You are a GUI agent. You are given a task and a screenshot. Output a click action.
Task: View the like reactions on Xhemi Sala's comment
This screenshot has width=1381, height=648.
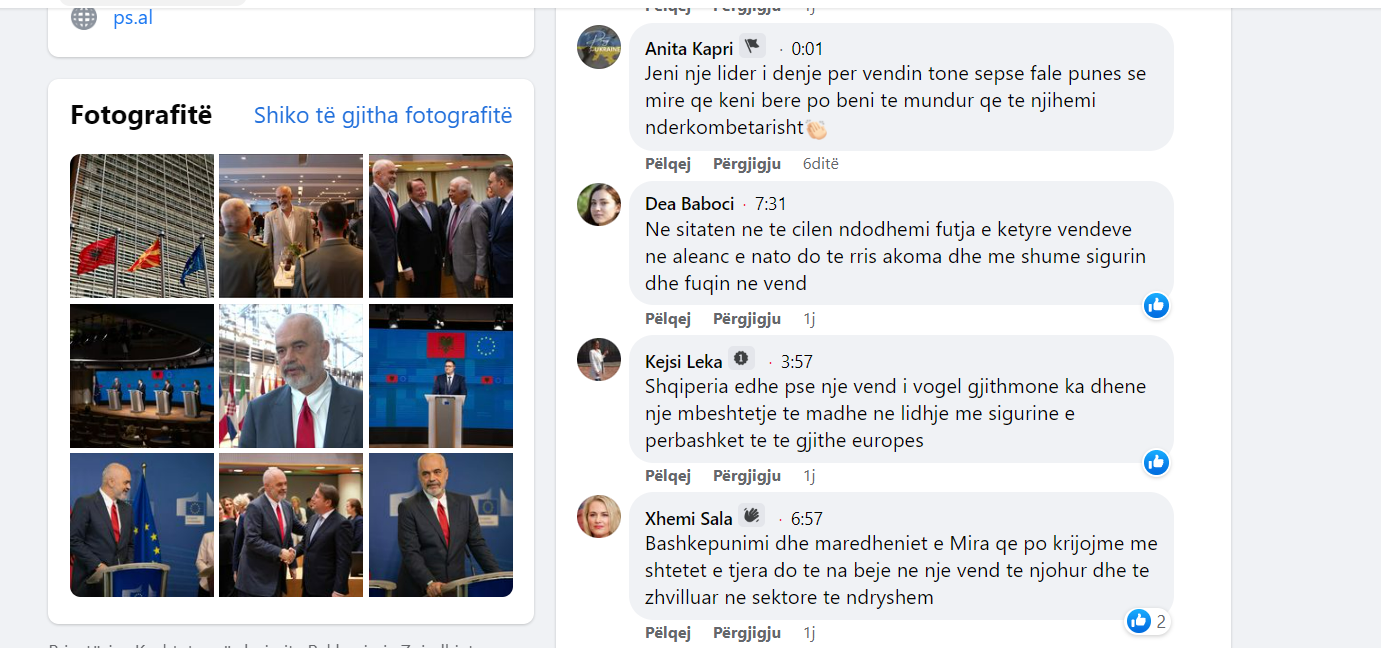1146,621
